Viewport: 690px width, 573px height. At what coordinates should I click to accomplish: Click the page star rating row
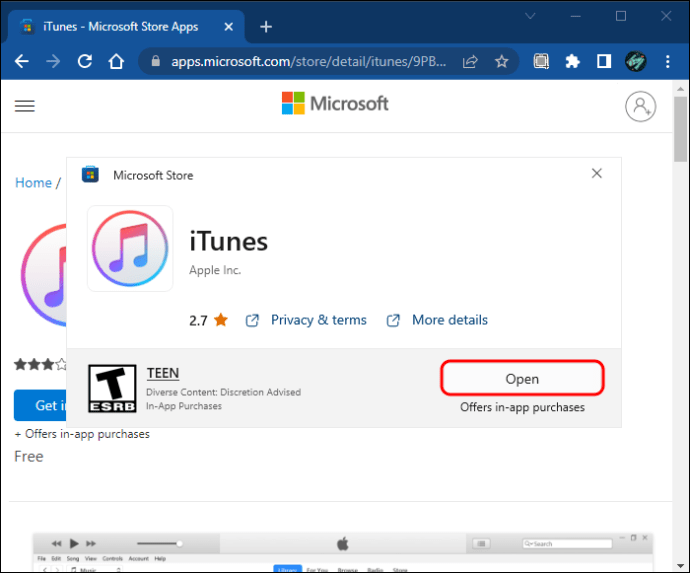[40, 364]
